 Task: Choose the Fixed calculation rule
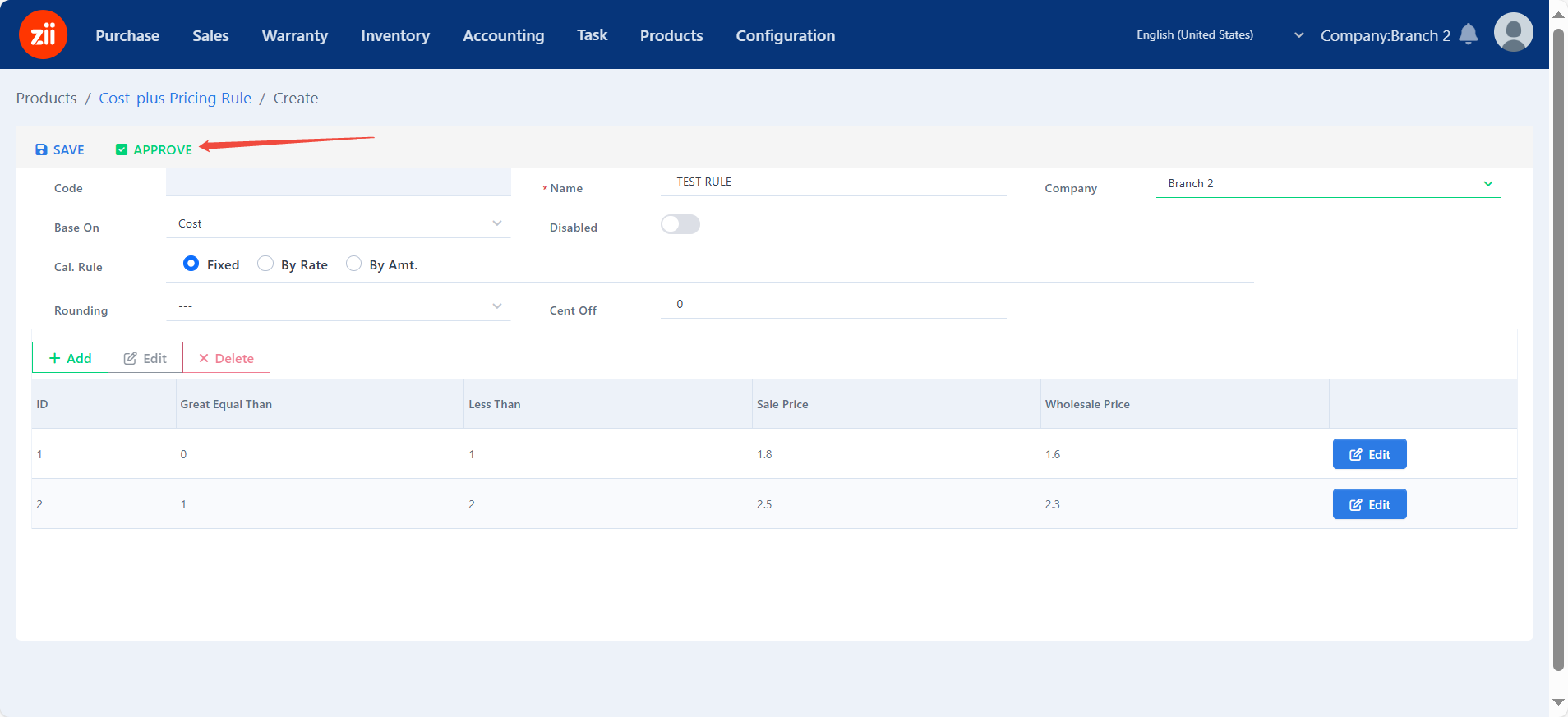pyautogui.click(x=191, y=264)
